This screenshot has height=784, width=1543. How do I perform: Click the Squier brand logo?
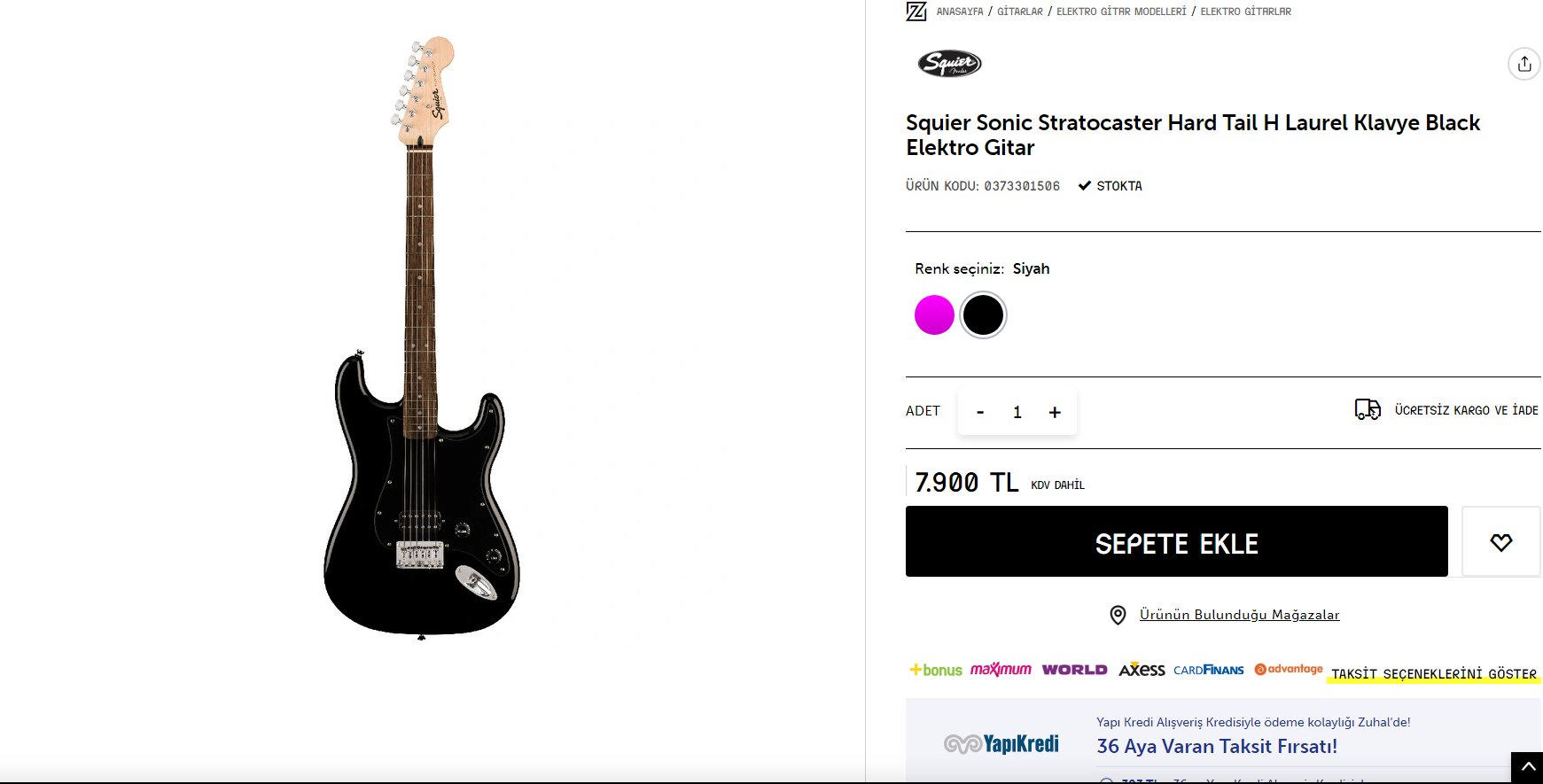[949, 64]
